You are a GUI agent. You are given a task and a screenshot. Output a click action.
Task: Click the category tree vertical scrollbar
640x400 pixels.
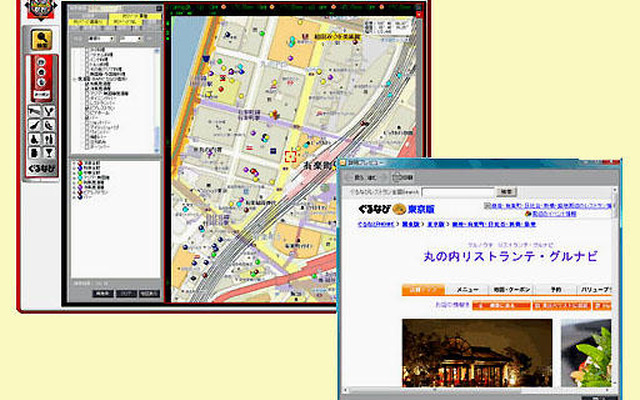tap(157, 100)
